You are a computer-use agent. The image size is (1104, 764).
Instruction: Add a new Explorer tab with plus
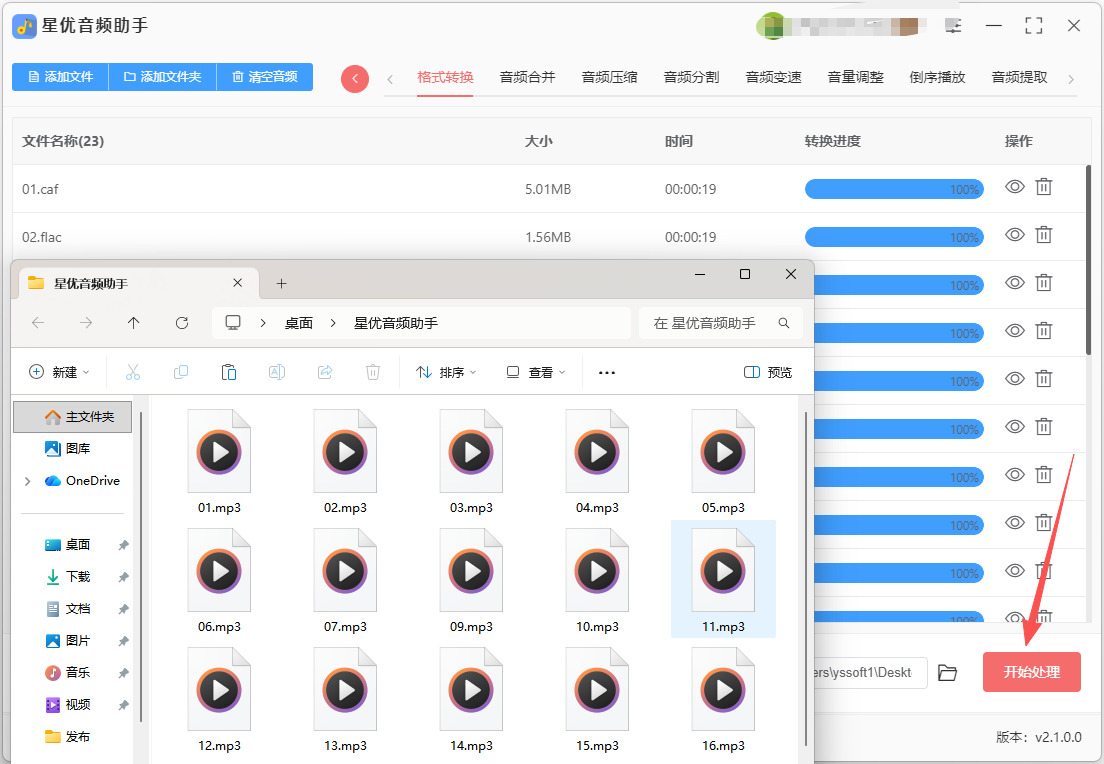pyautogui.click(x=282, y=284)
